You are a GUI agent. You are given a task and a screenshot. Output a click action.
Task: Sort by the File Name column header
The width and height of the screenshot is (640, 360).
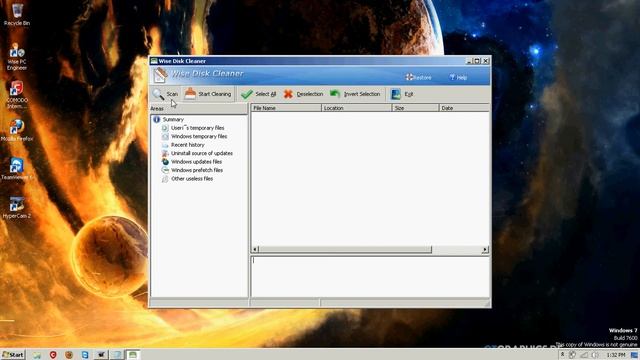[286, 108]
